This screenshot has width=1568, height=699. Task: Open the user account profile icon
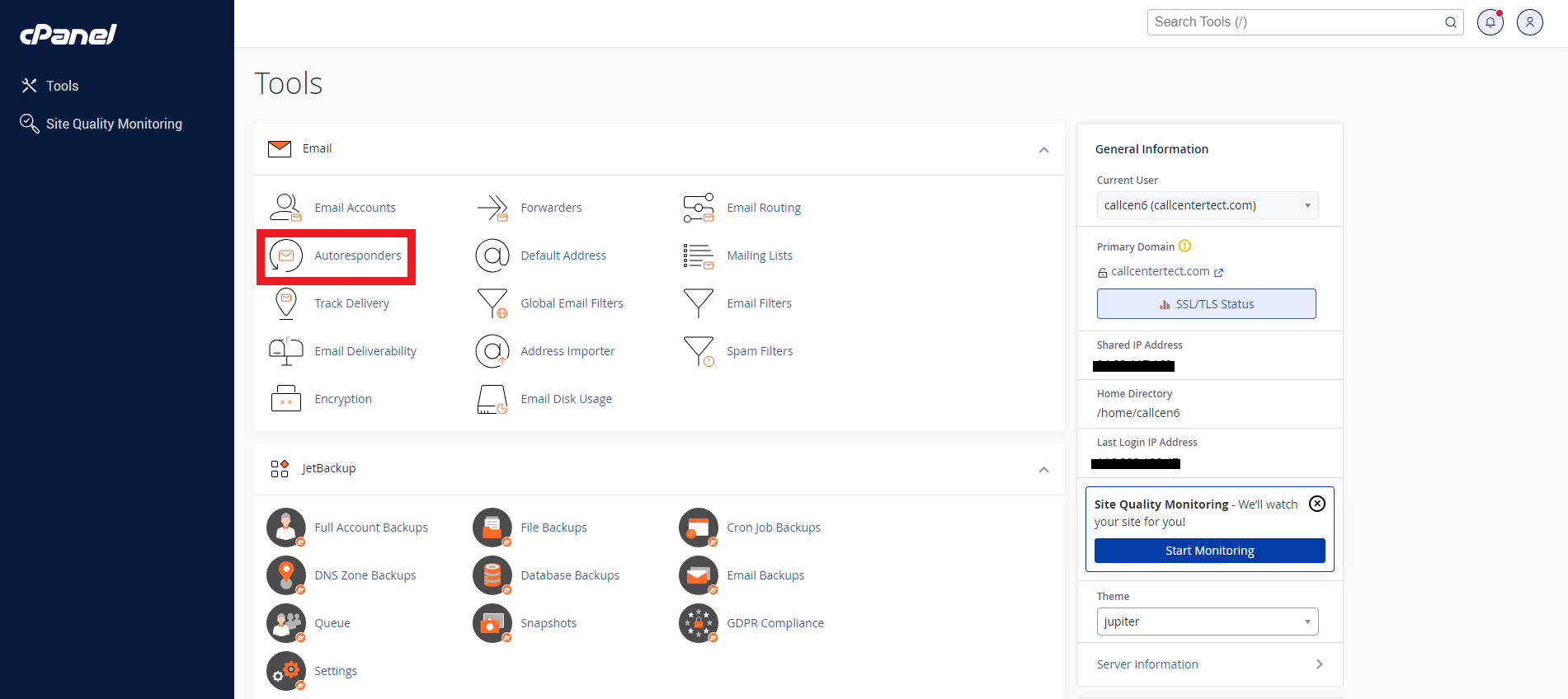1529,22
